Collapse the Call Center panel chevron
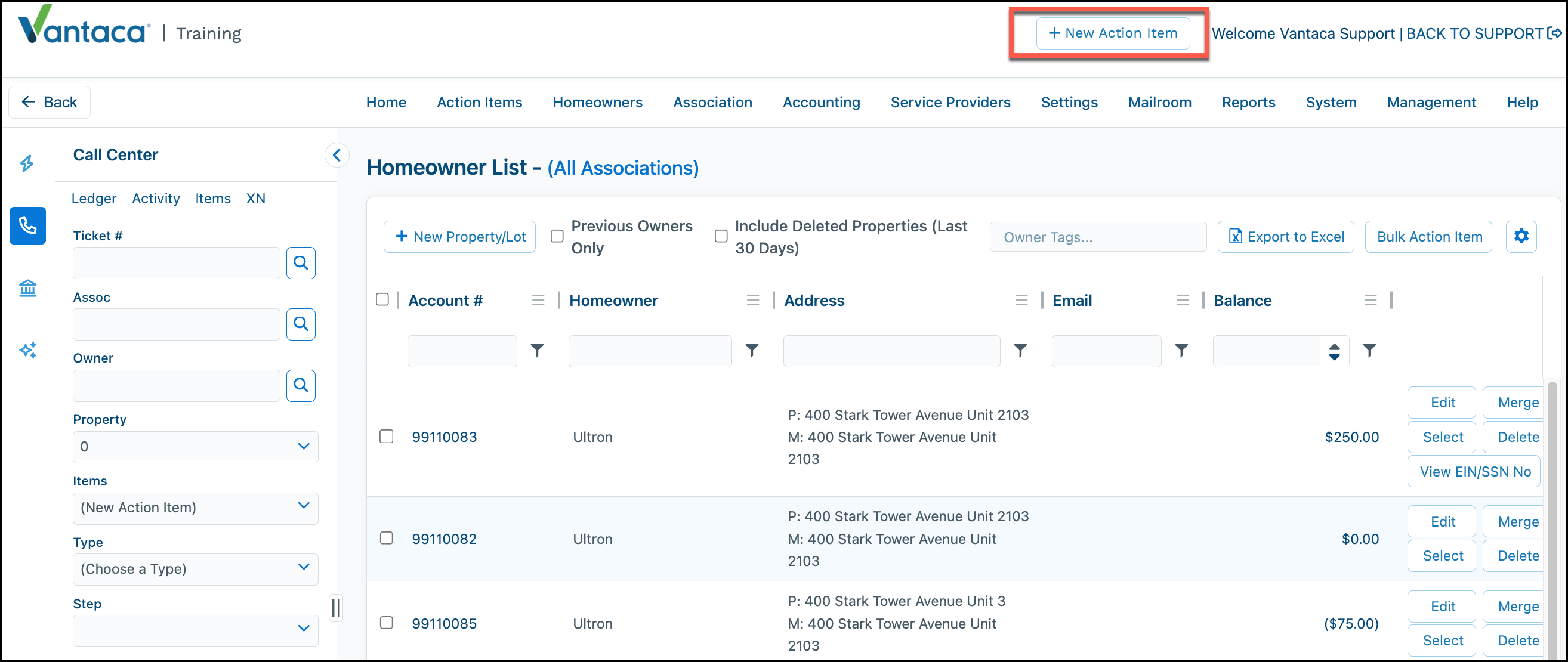1568x662 pixels. pos(337,155)
